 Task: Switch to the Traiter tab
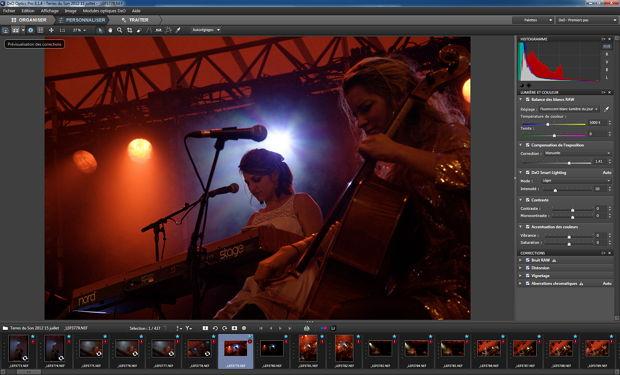pyautogui.click(x=135, y=20)
